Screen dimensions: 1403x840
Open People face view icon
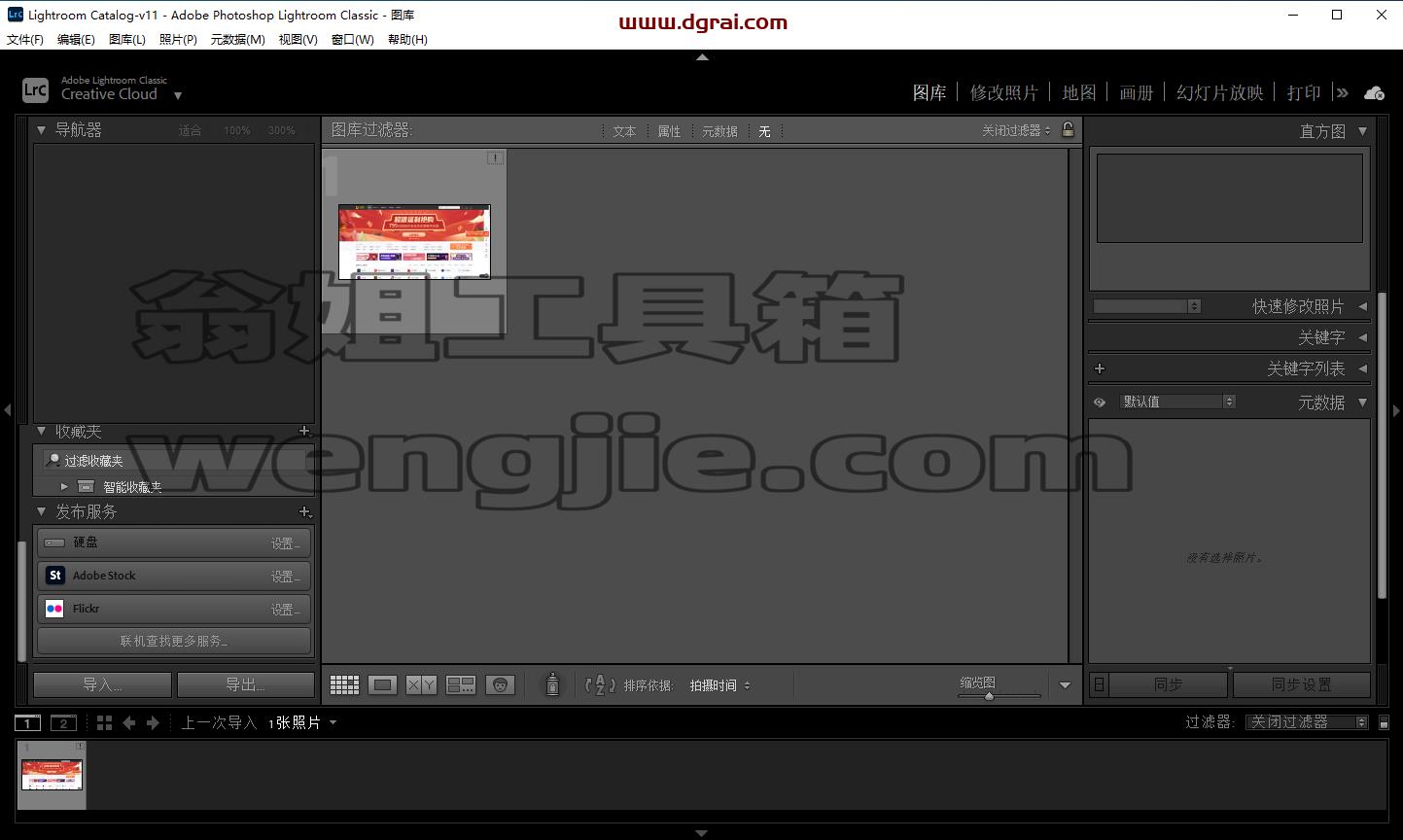click(x=500, y=685)
